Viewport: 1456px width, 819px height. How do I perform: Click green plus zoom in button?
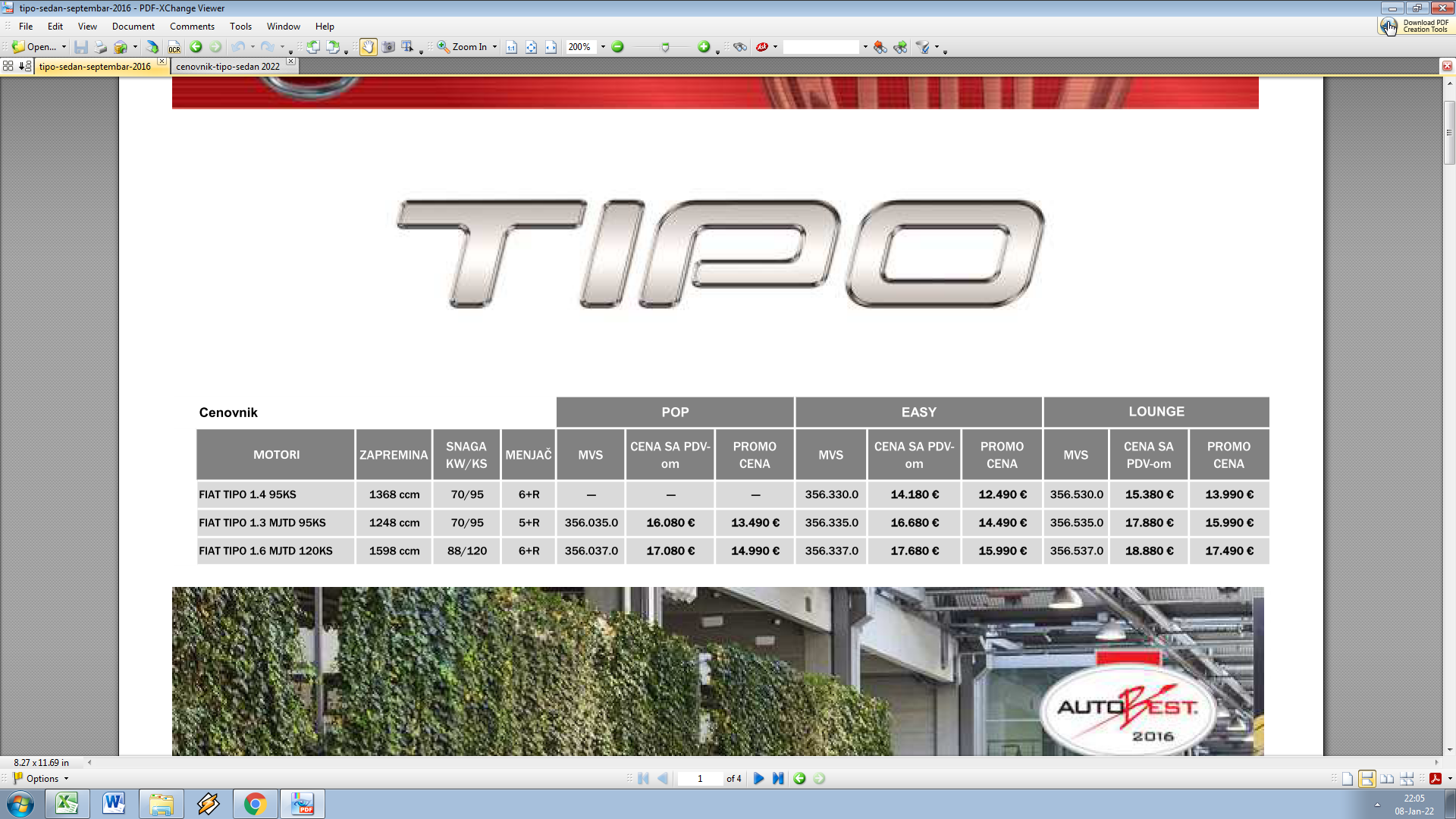point(704,47)
